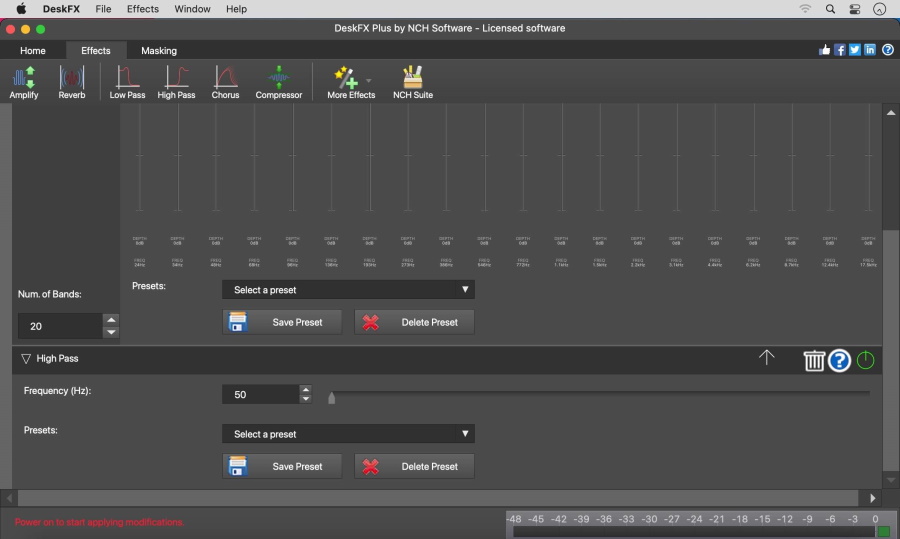Click the vertical scrollbar up arrow
The width and height of the screenshot is (900, 539).
[x=891, y=113]
